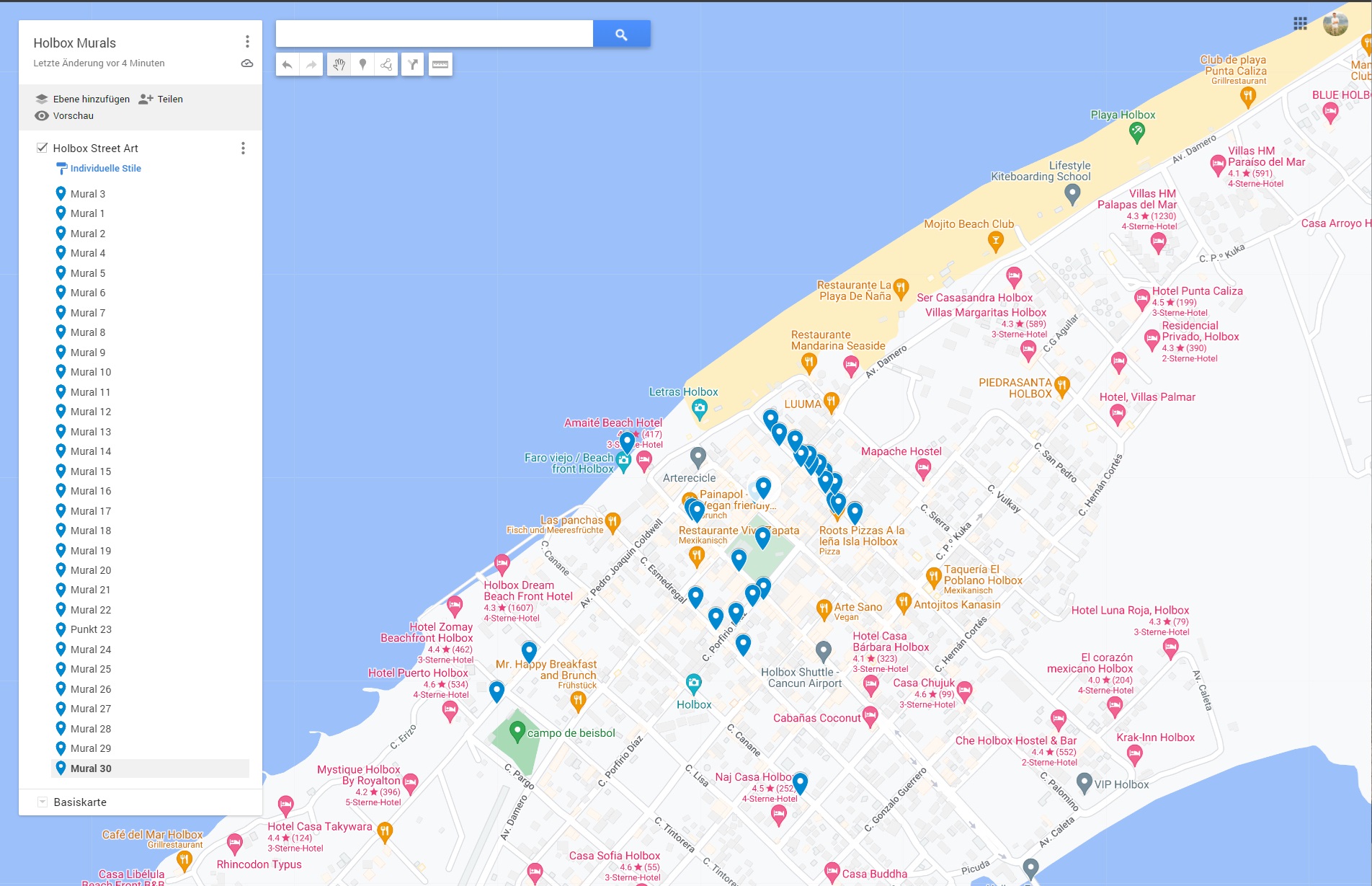Viewport: 1372px width, 886px height.
Task: Open Vorschau map preview
Action: [x=64, y=115]
